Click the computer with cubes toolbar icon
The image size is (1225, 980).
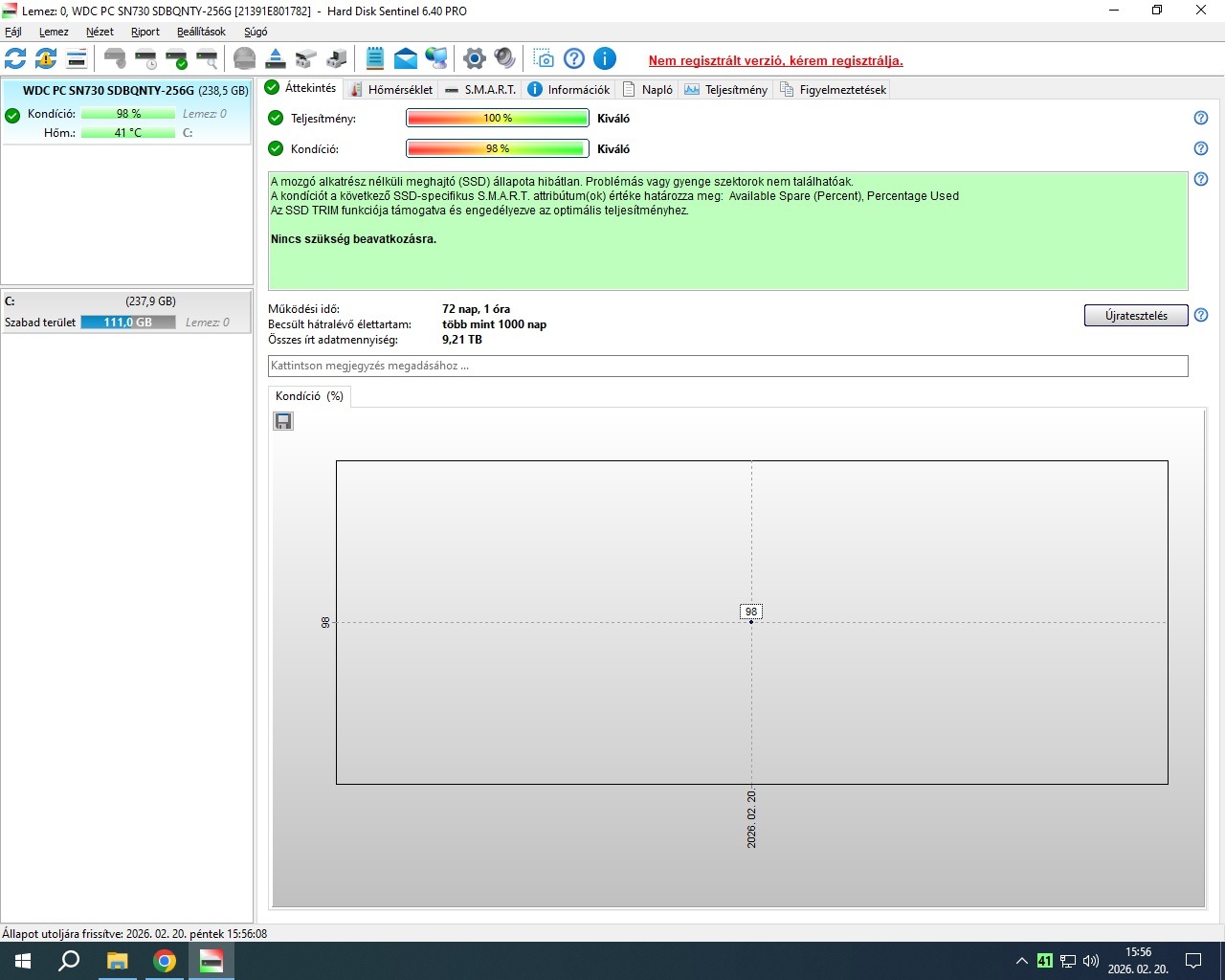click(337, 59)
